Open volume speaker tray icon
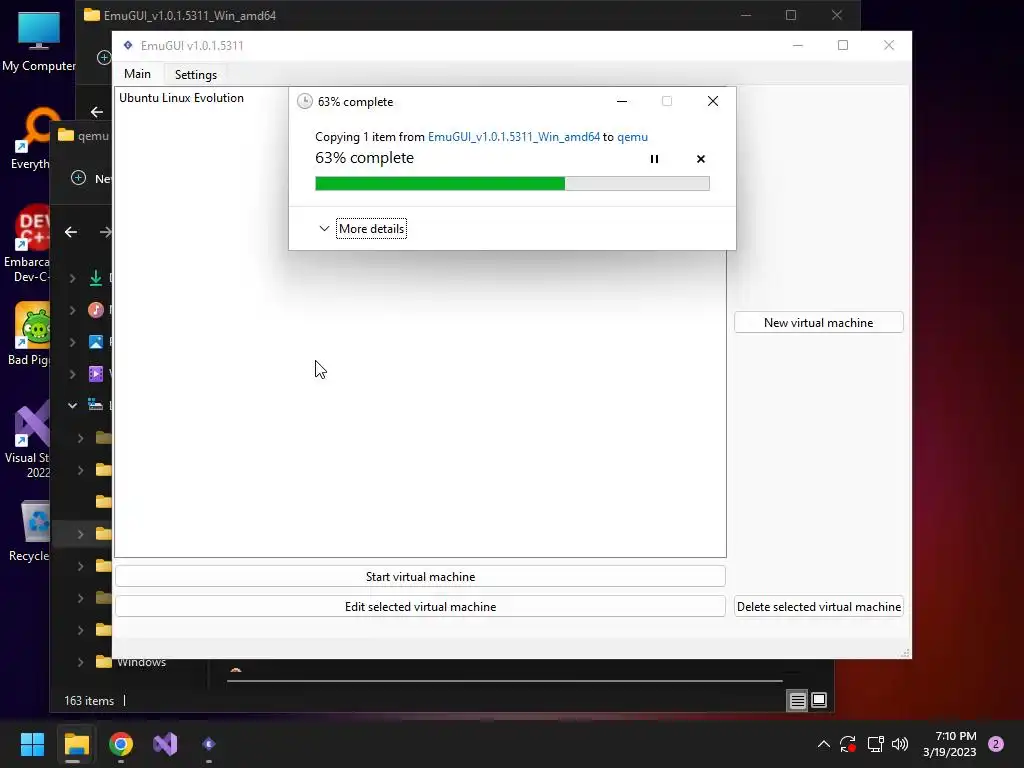 (x=900, y=744)
